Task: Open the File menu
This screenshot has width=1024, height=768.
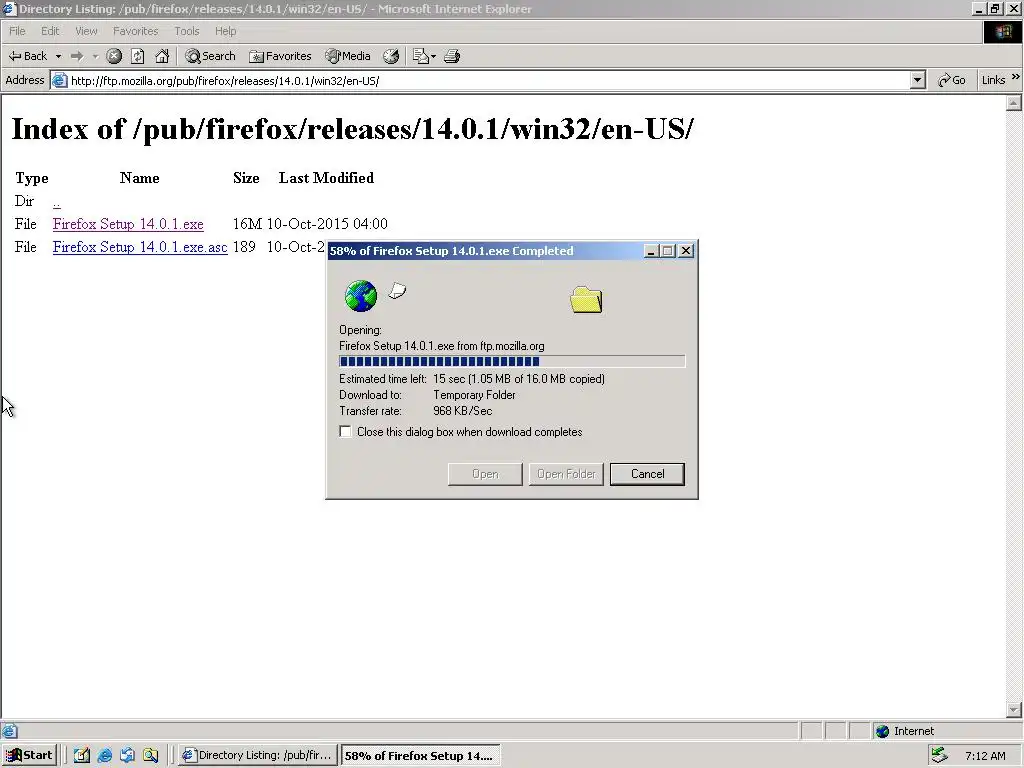Action: (17, 31)
